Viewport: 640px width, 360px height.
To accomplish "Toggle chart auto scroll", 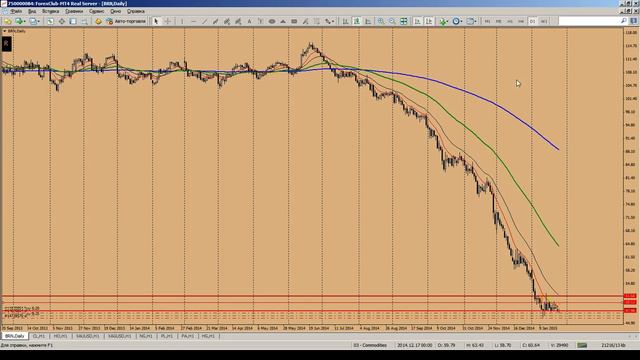I will pyautogui.click(x=417, y=21).
